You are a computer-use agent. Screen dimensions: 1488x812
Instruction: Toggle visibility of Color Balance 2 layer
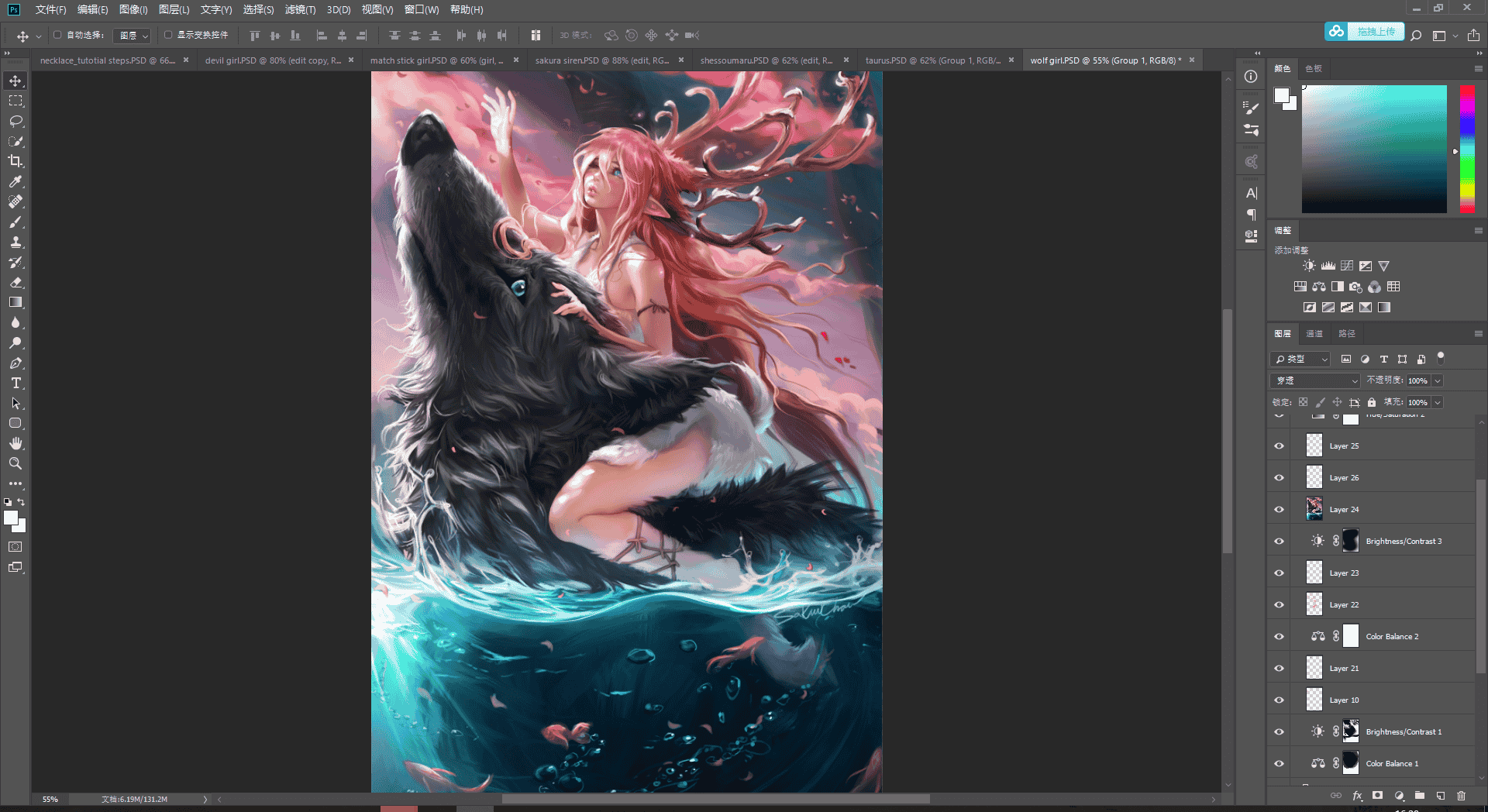1280,636
